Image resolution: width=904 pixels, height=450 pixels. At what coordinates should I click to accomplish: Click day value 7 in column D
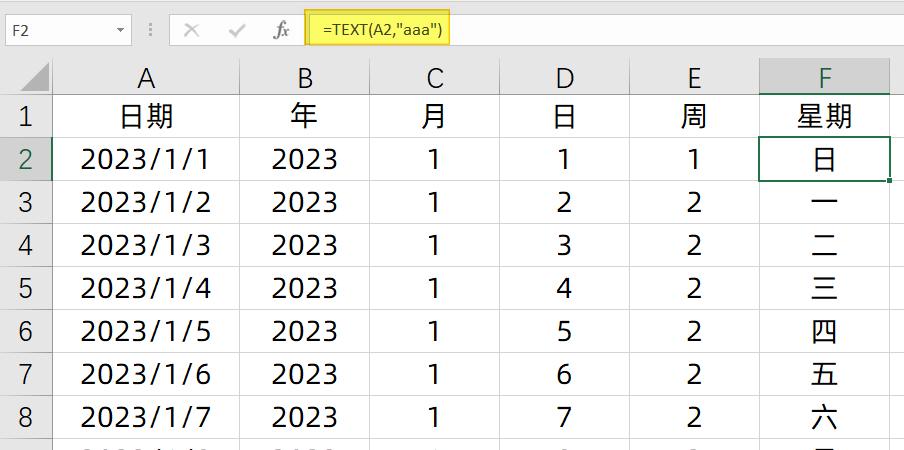coord(564,417)
